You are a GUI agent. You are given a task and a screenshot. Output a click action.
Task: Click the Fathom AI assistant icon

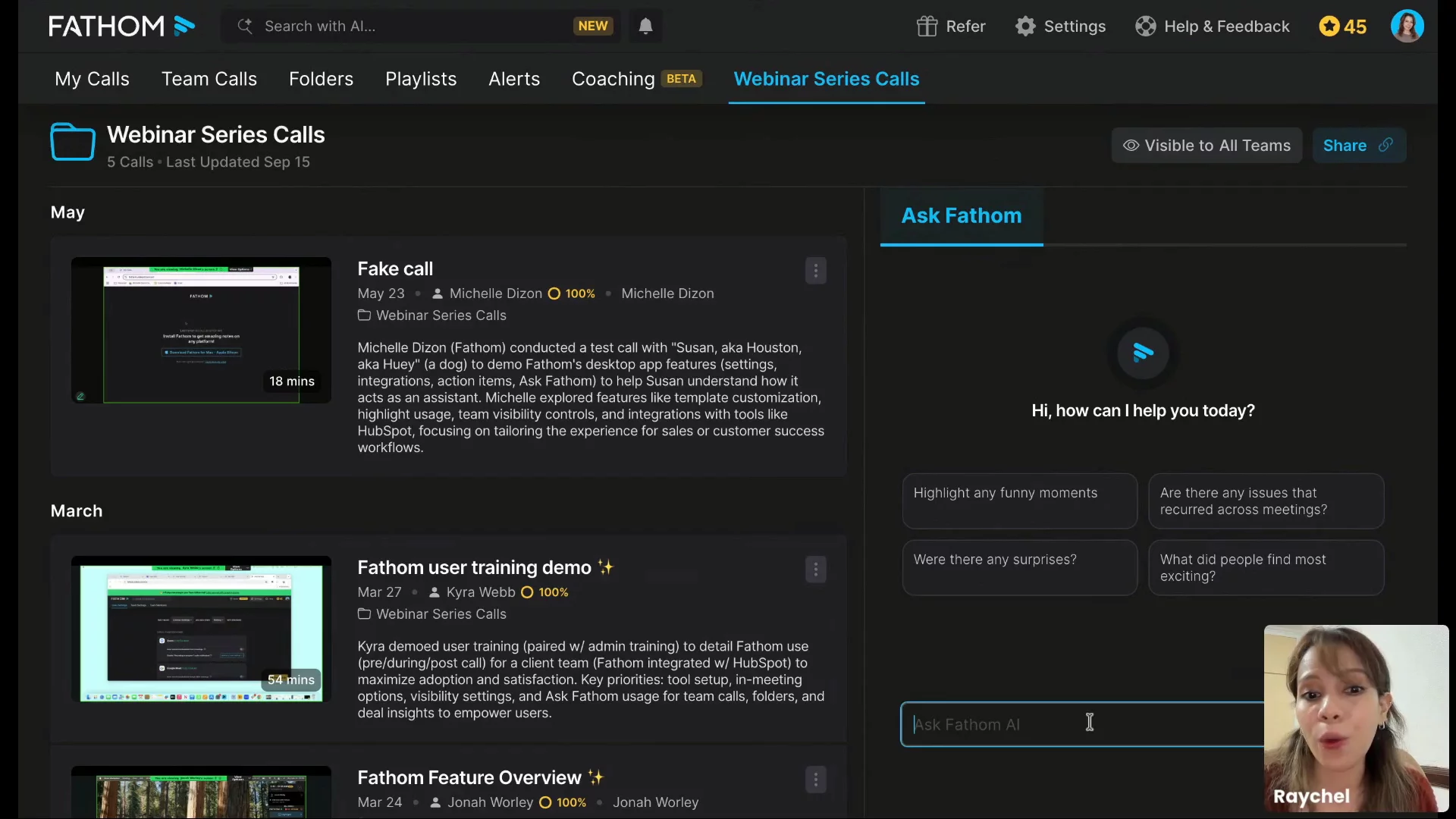pyautogui.click(x=1143, y=353)
